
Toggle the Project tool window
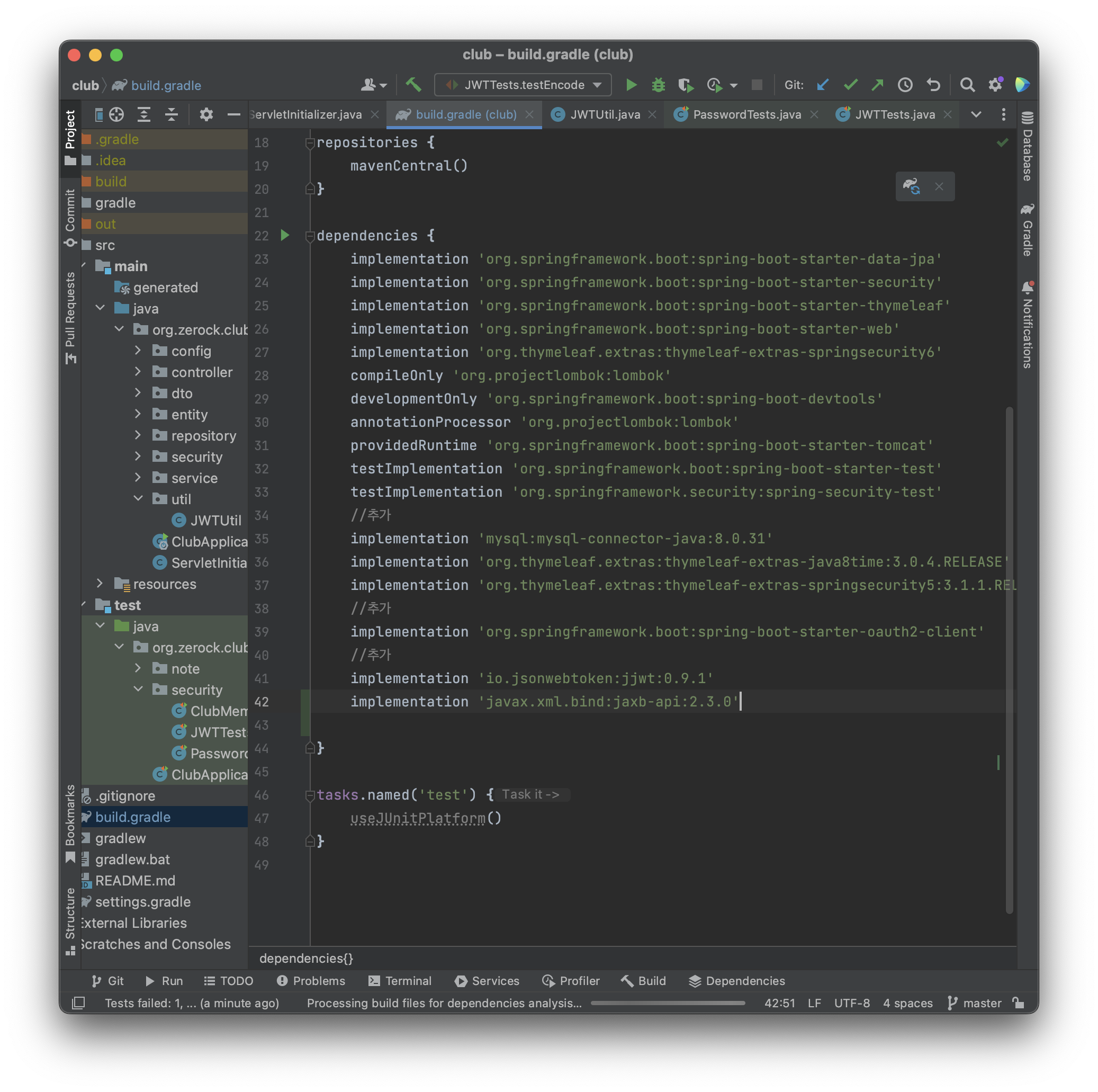pyautogui.click(x=70, y=138)
